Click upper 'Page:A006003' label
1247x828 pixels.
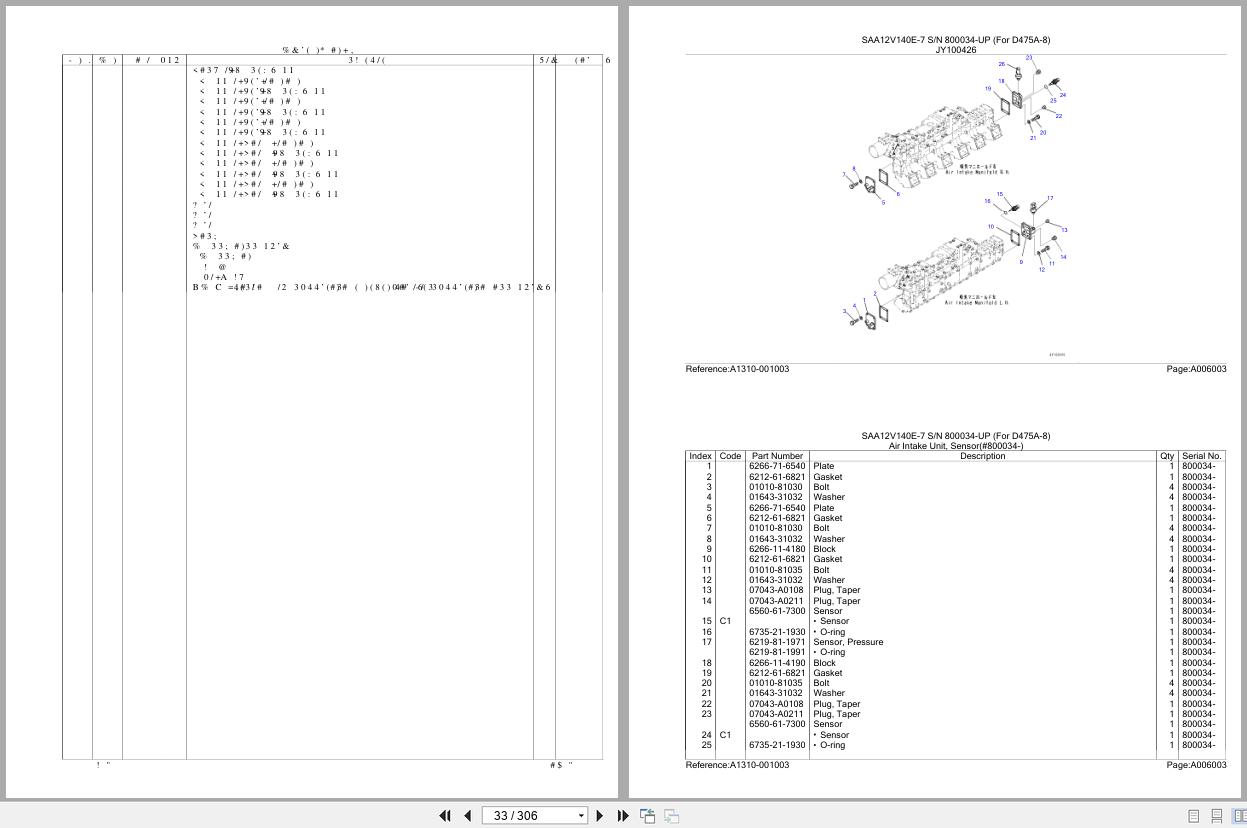[1196, 369]
